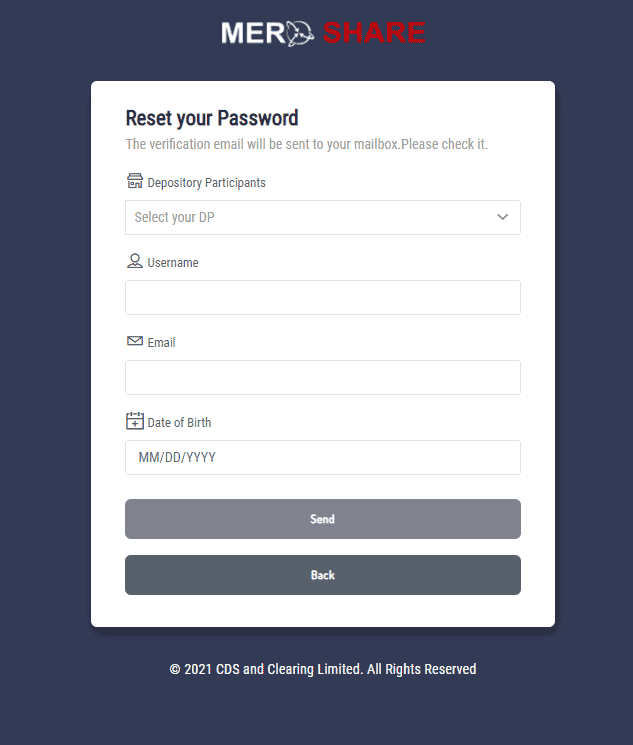Focus the Username input field
The height and width of the screenshot is (745, 633).
322,297
